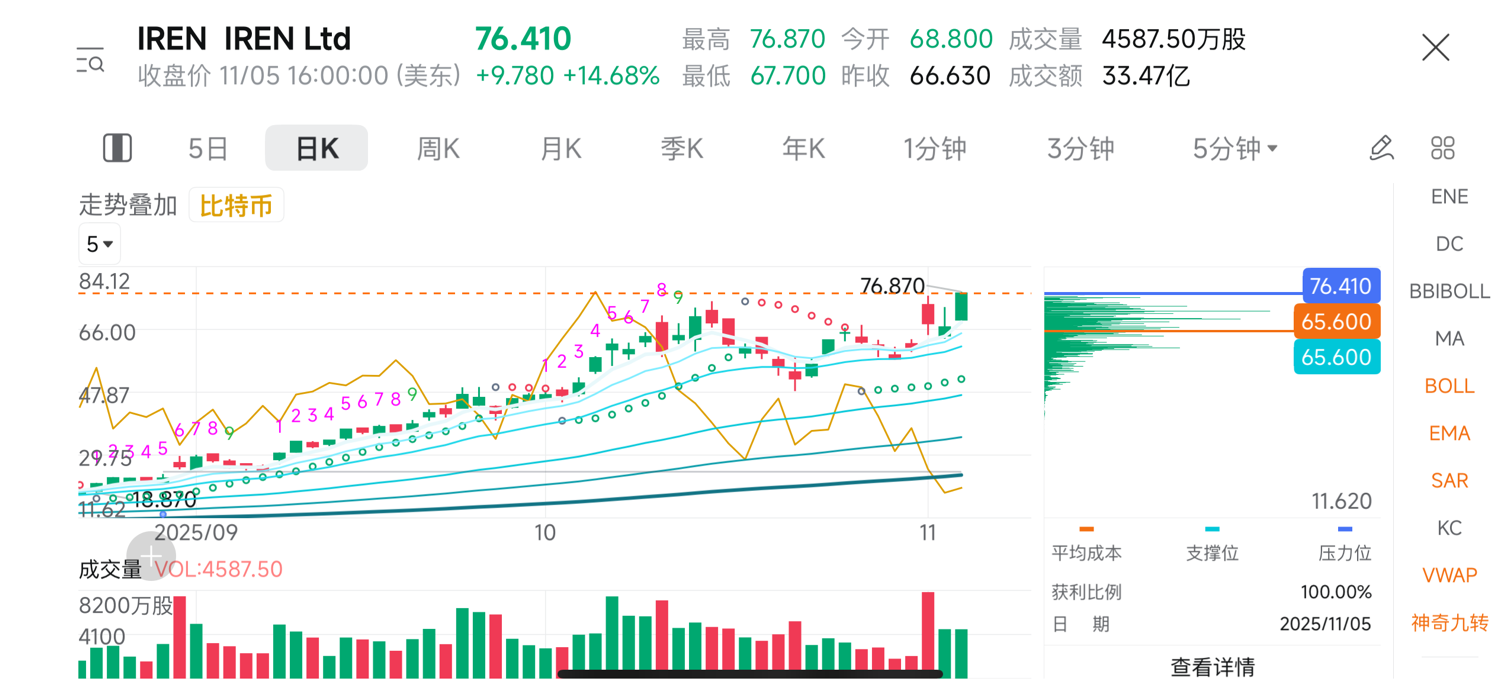Click the 76.410 pressure level label
Image resolution: width=1500 pixels, height=693 pixels.
1340,287
